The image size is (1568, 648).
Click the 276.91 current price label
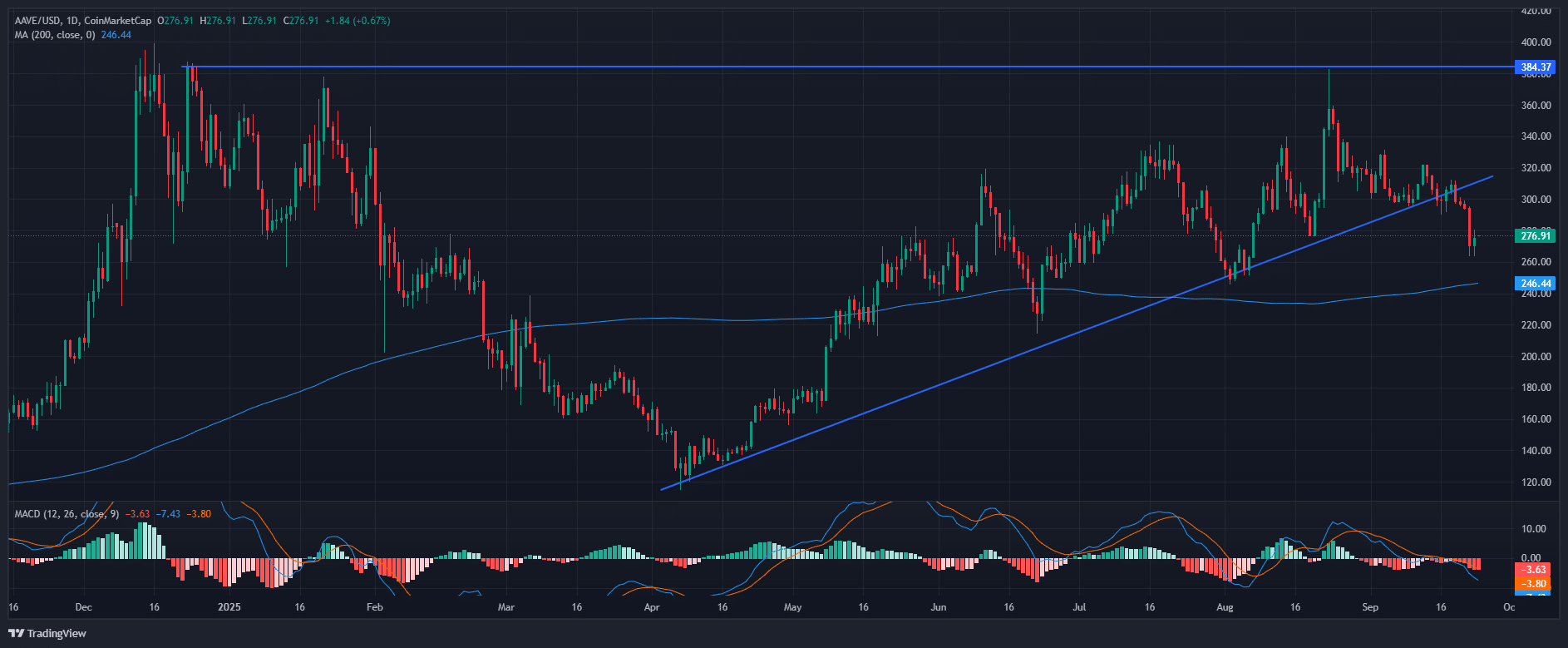pos(1535,236)
